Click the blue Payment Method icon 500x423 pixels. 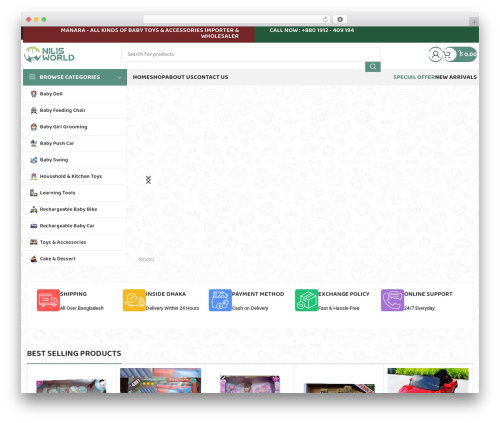click(220, 300)
